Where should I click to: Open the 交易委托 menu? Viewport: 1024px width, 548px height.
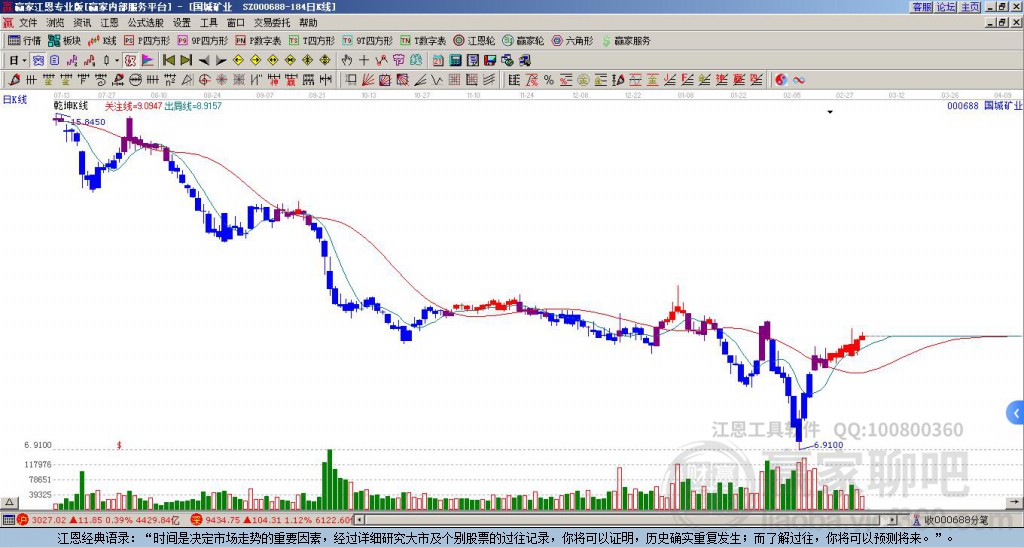tap(272, 23)
